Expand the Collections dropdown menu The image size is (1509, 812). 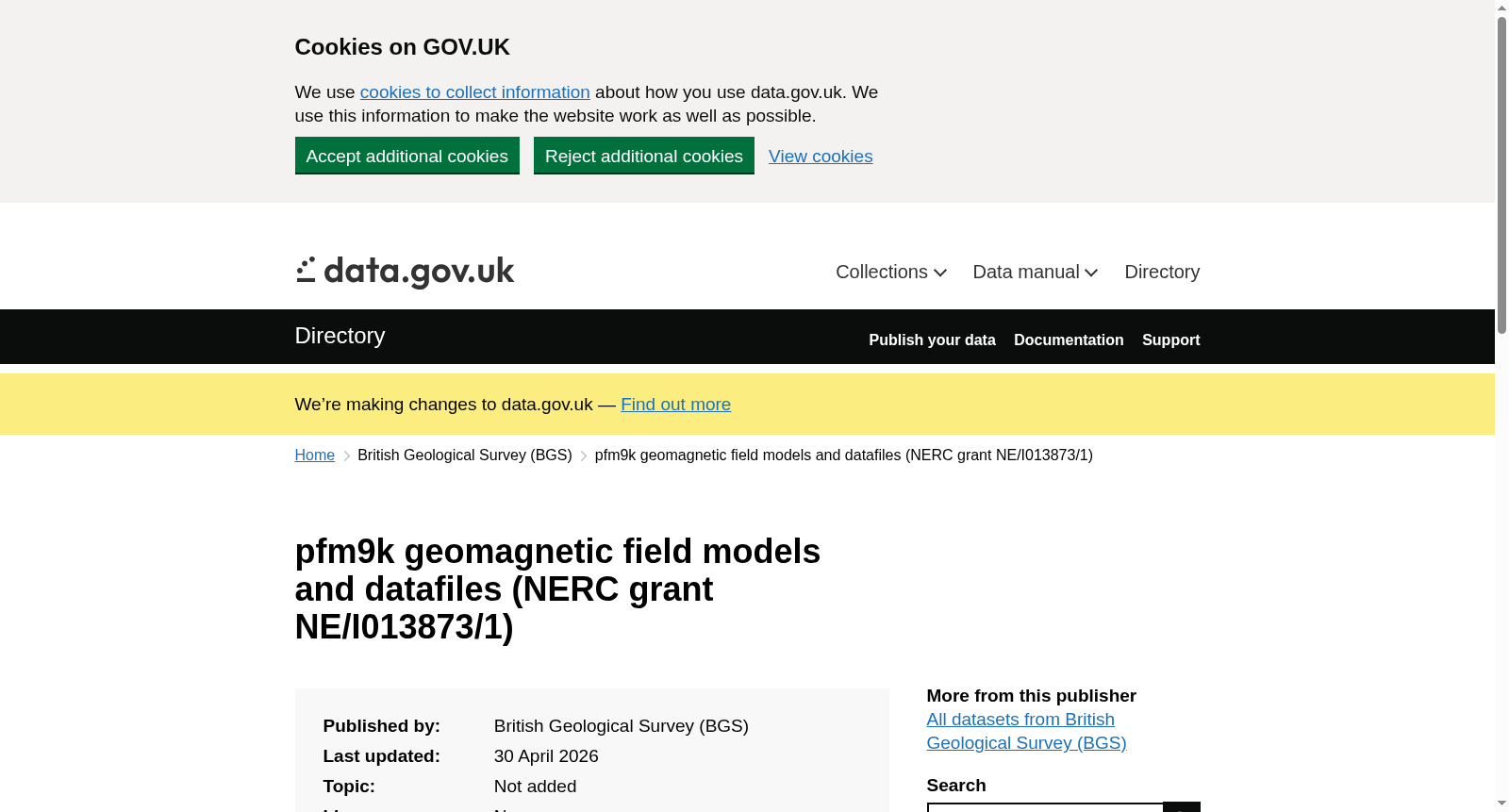[890, 272]
